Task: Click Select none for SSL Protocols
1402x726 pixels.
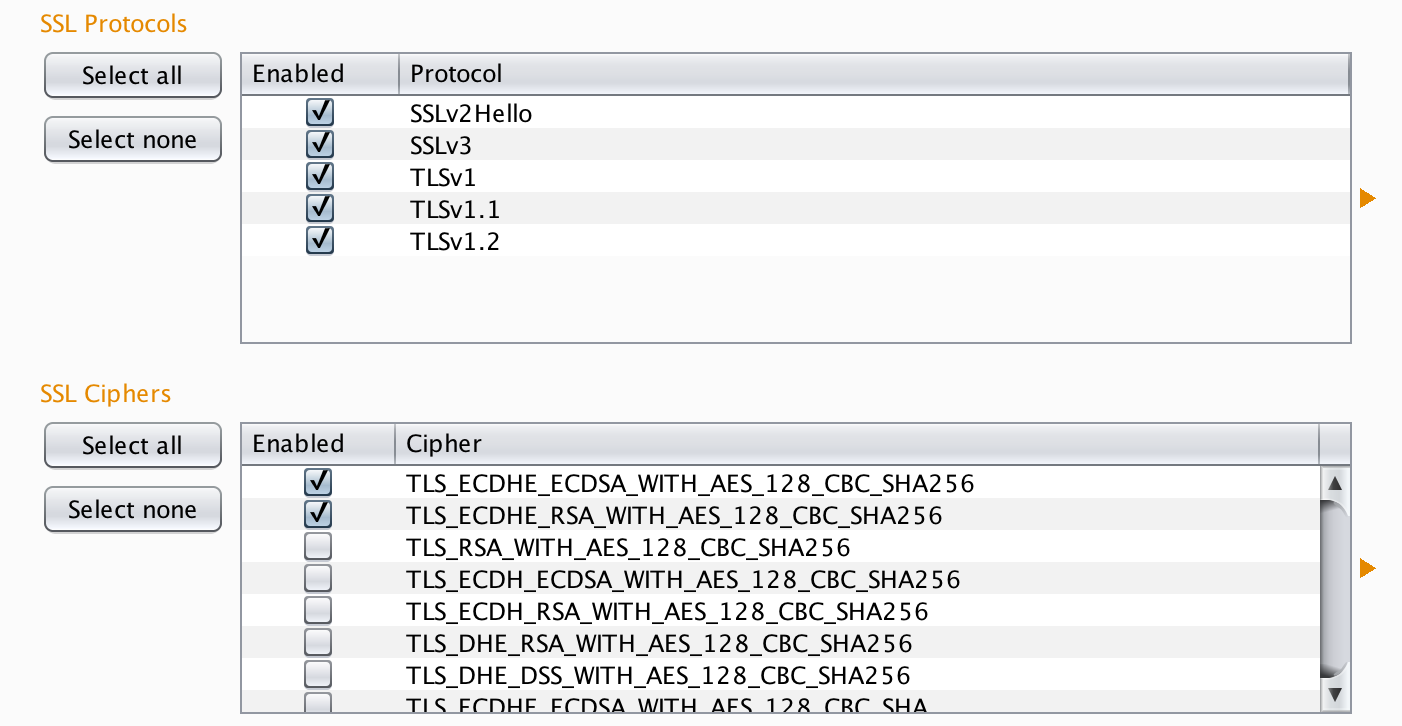Action: (x=132, y=140)
